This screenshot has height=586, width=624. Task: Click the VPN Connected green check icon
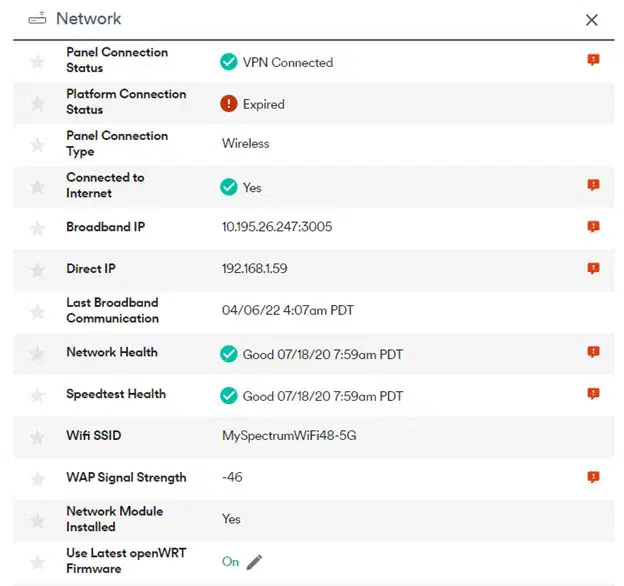click(229, 62)
